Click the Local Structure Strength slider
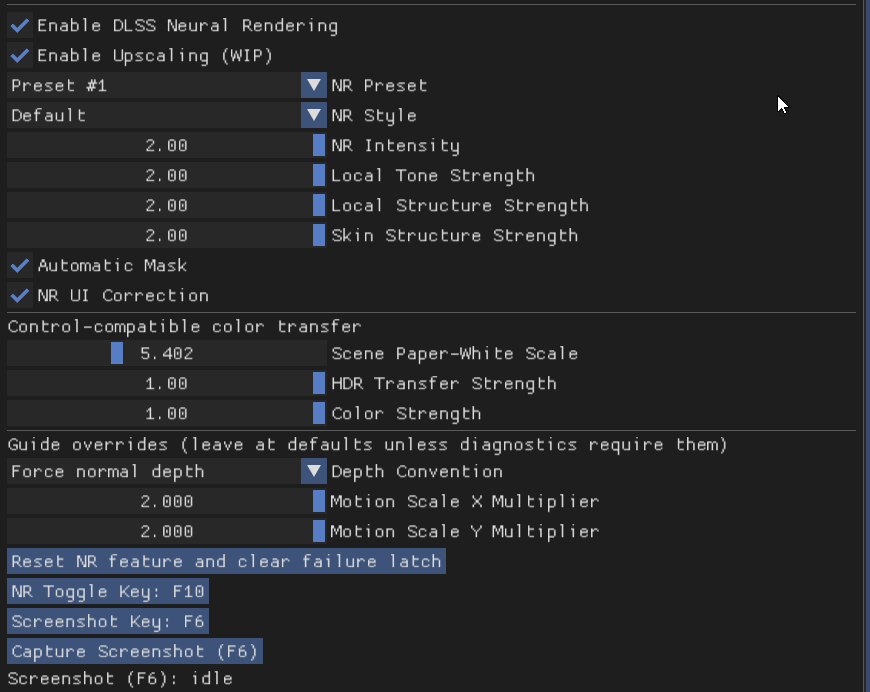This screenshot has height=692, width=870. tap(166, 205)
